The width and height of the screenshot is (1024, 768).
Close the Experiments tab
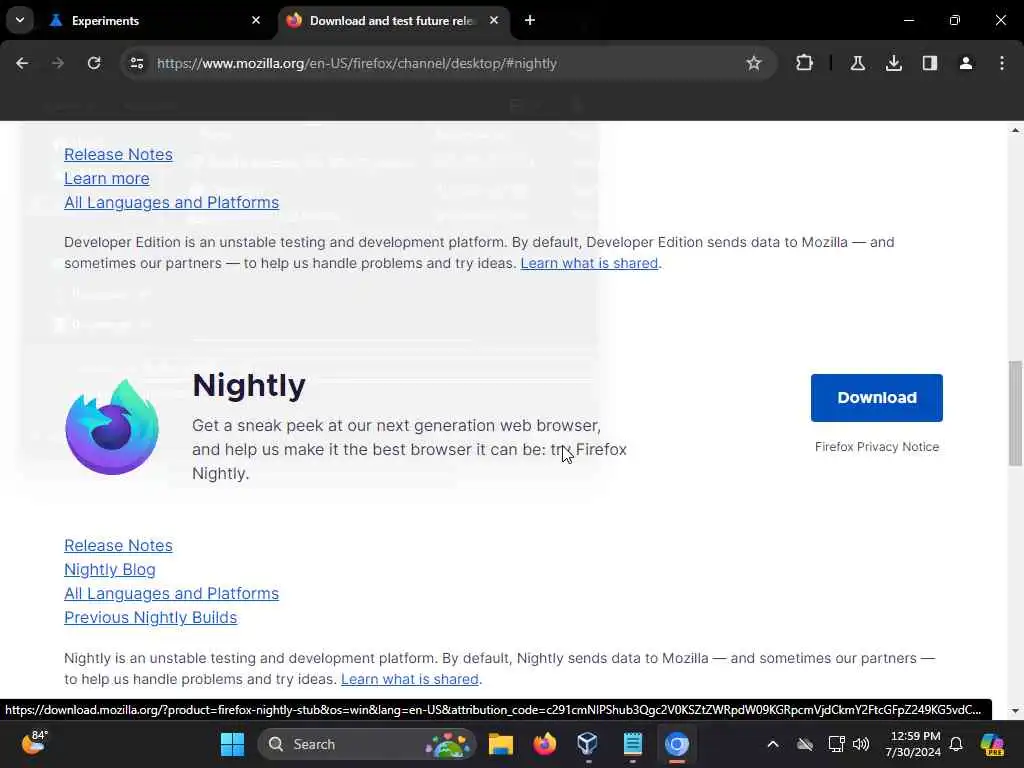(x=256, y=20)
